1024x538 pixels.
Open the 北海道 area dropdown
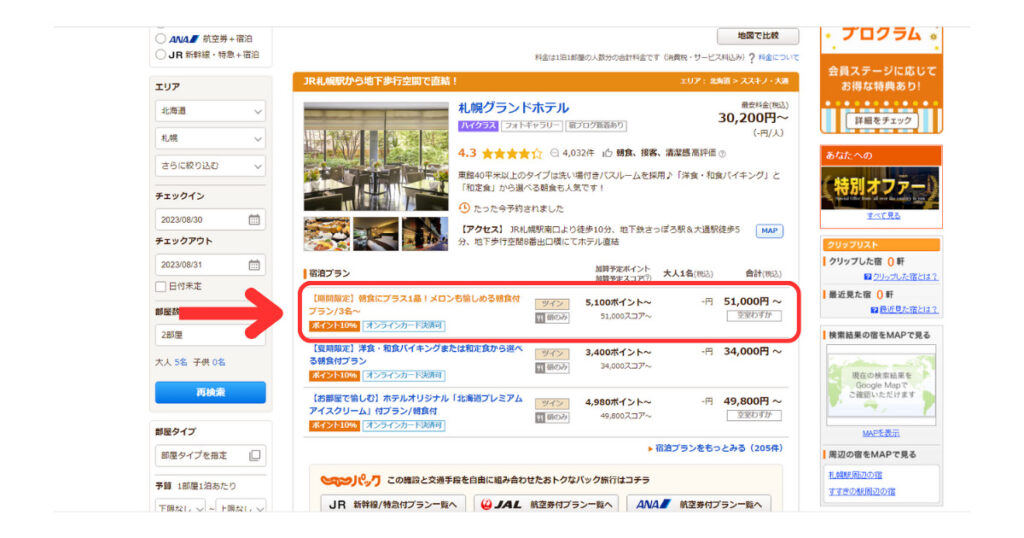[x=210, y=111]
